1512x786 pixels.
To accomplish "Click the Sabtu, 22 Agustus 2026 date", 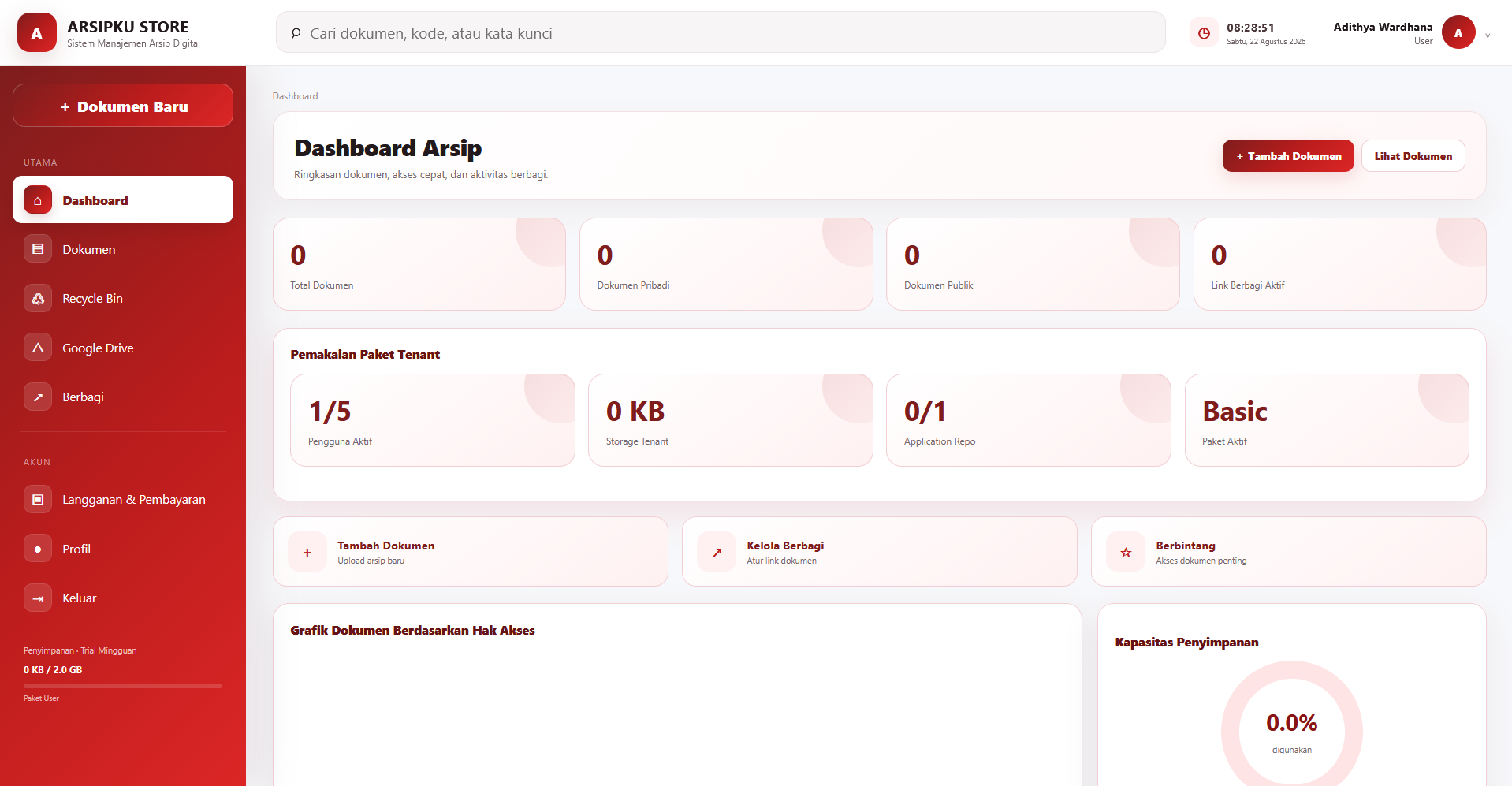I will click(x=1266, y=42).
